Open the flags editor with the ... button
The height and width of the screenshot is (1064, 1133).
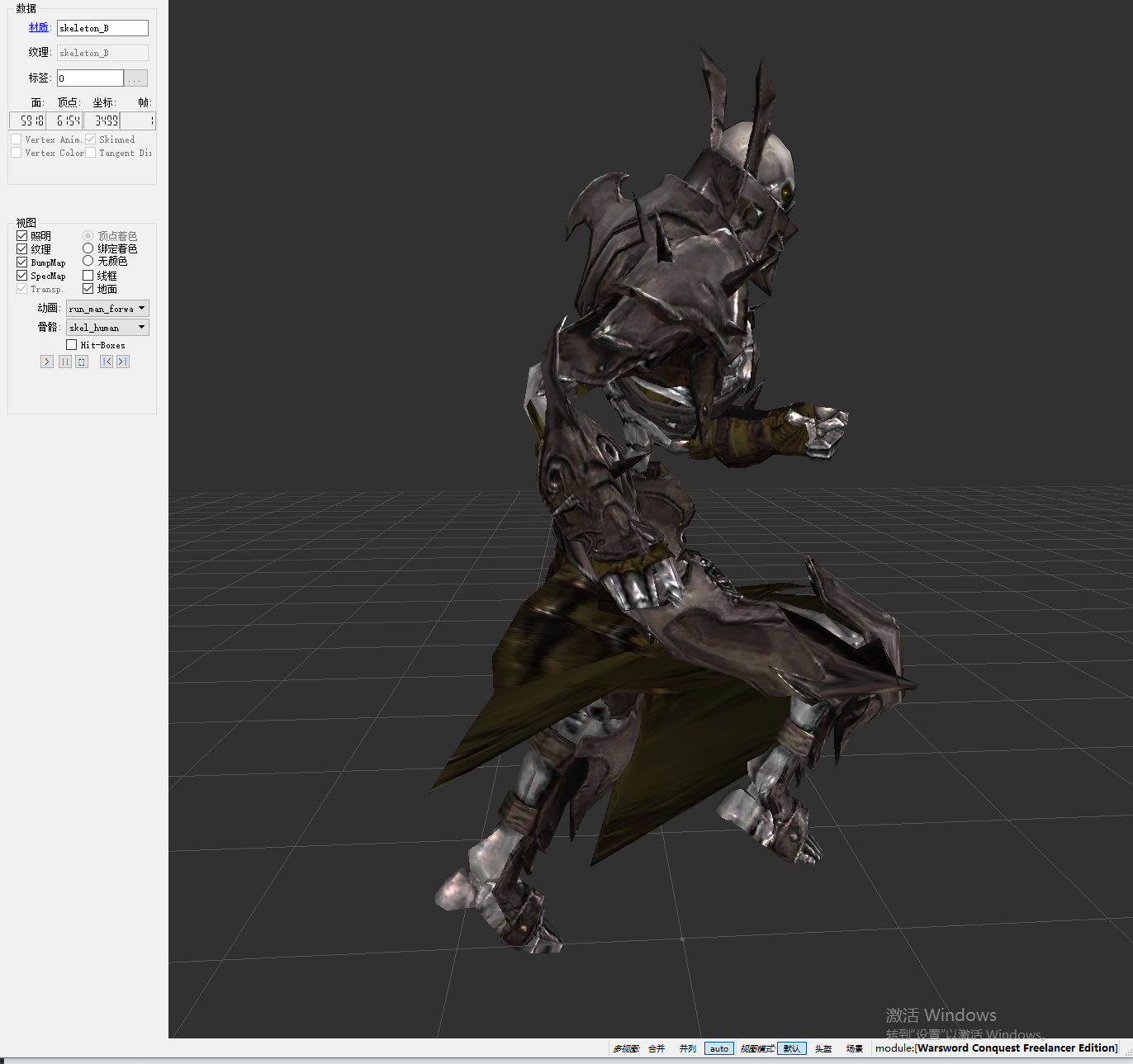[136, 78]
